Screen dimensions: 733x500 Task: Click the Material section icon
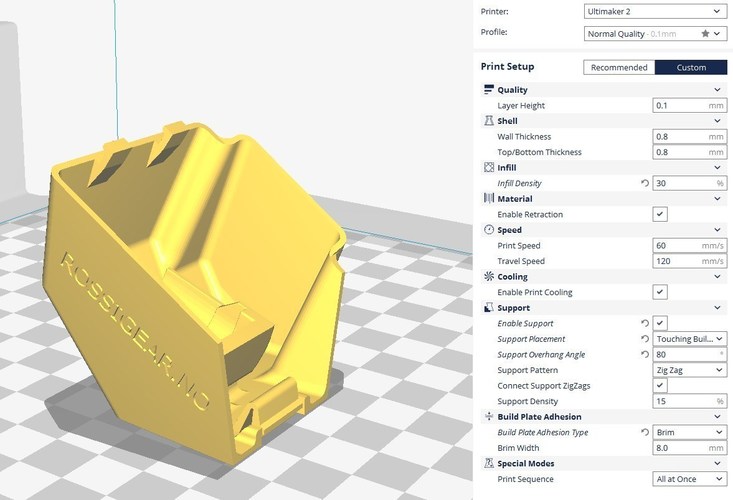[489, 199]
